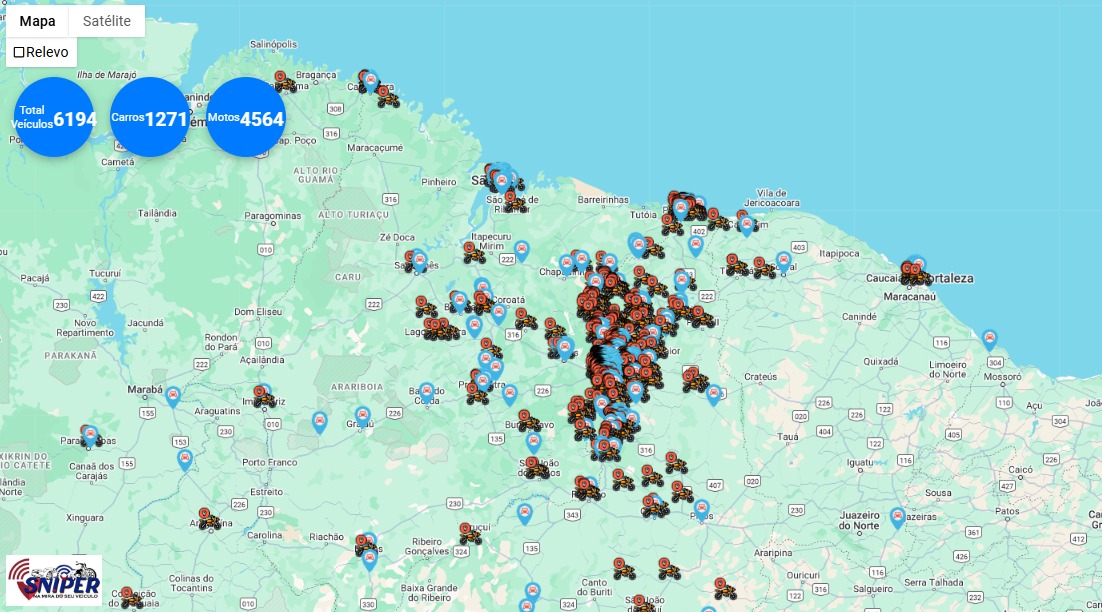
Task: Enable the Relevo terrain checkbox
Action: [x=19, y=52]
